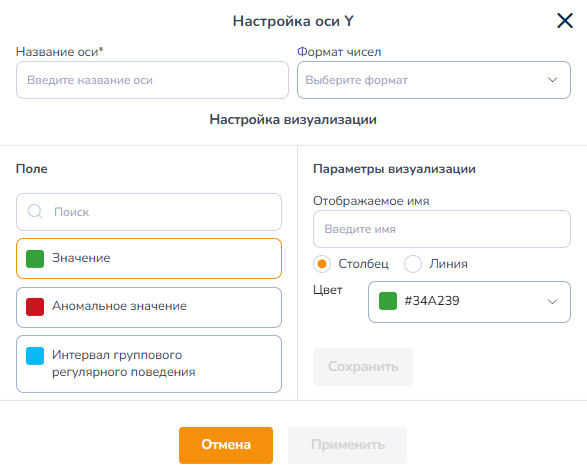Select the Значение field item
Image resolution: width=587 pixels, height=475 pixels.
click(x=149, y=258)
